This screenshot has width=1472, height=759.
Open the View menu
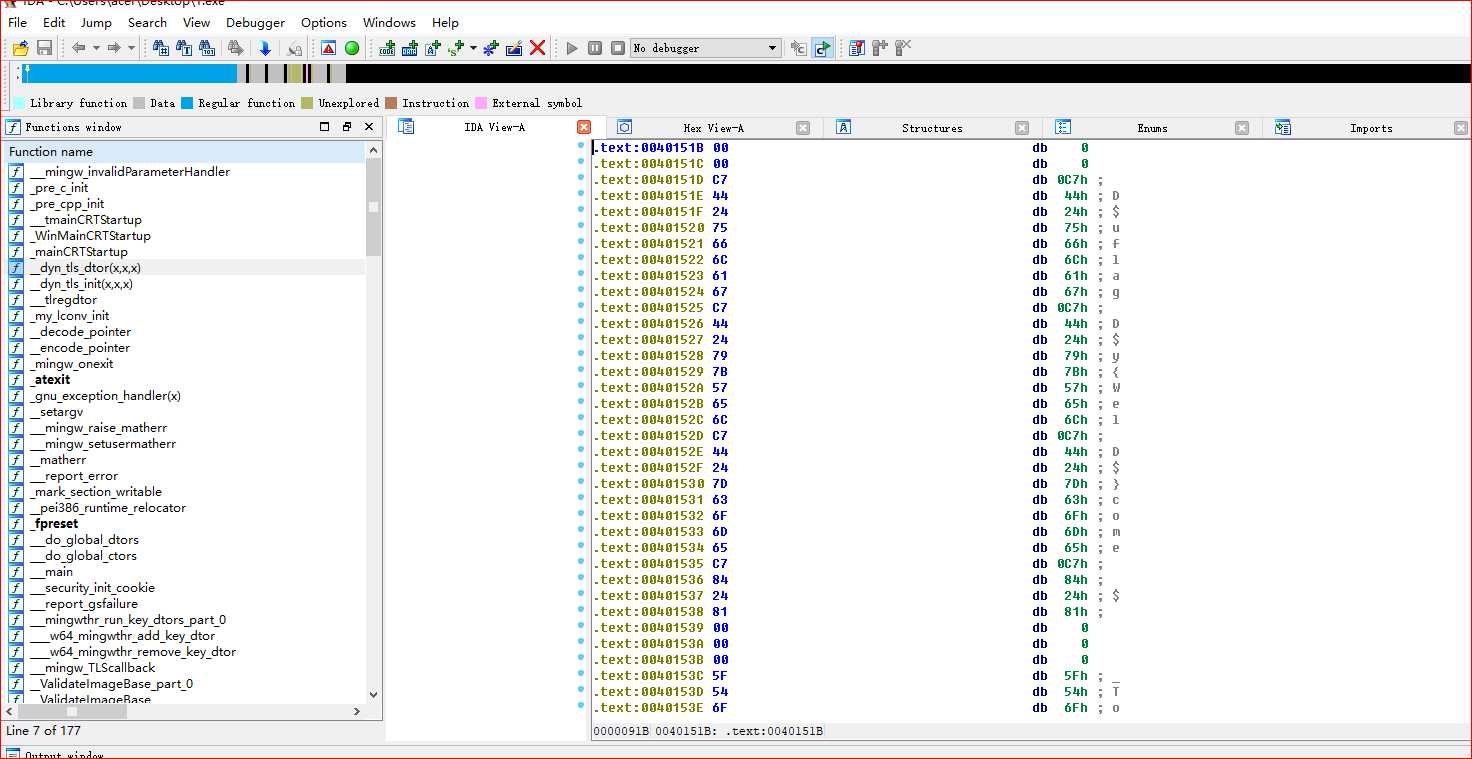click(x=196, y=22)
